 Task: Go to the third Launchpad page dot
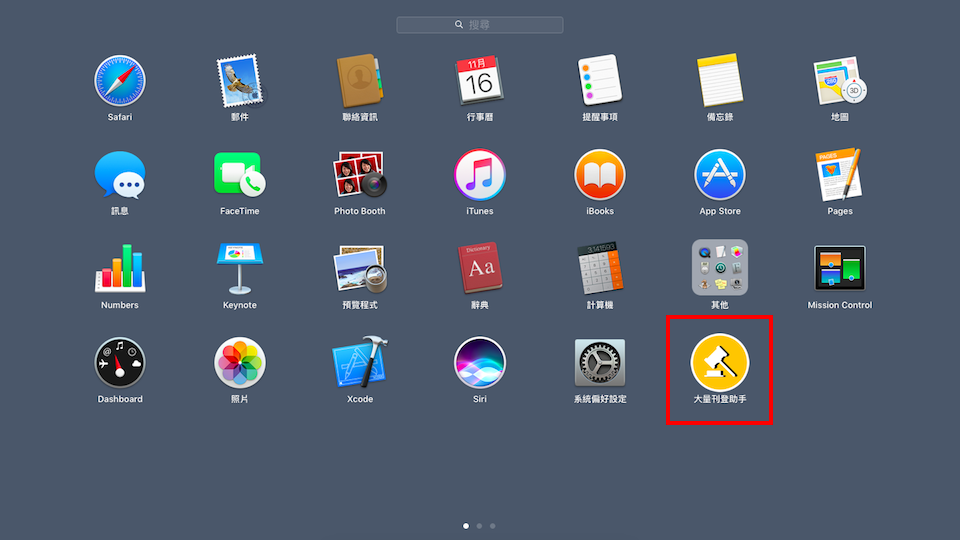493,525
